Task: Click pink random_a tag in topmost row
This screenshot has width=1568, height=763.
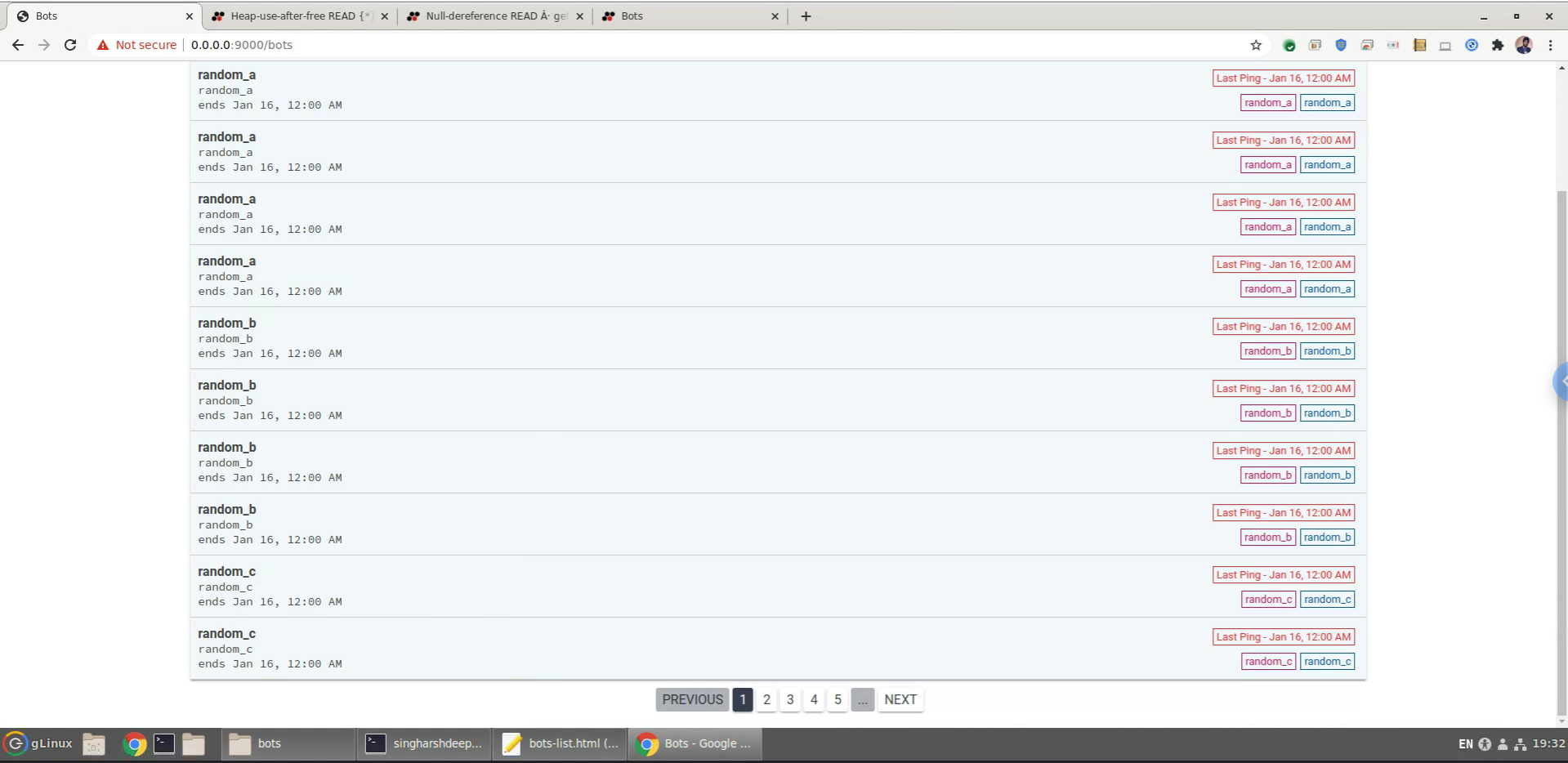Action: (x=1267, y=103)
